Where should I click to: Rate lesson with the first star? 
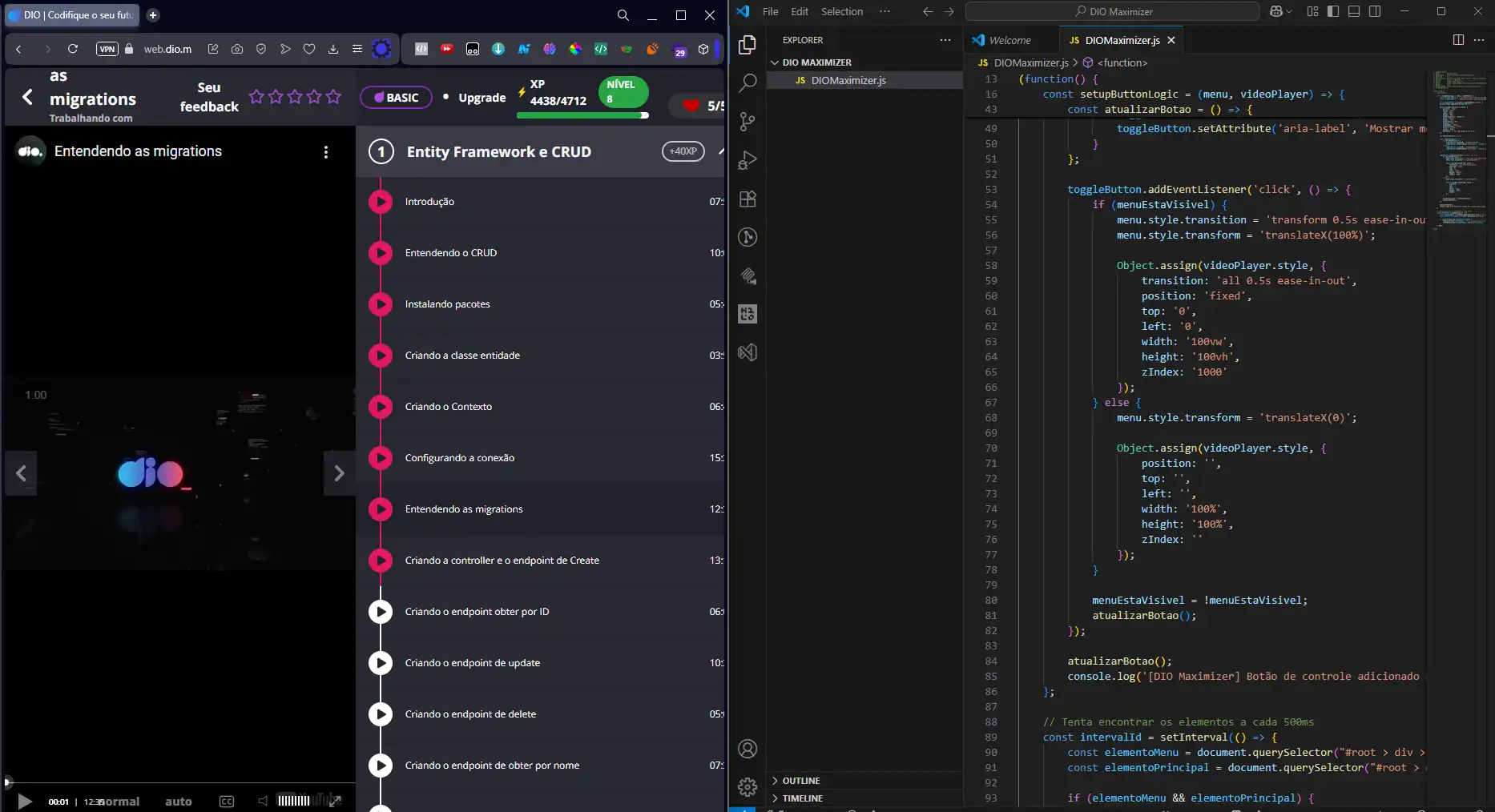tap(256, 97)
